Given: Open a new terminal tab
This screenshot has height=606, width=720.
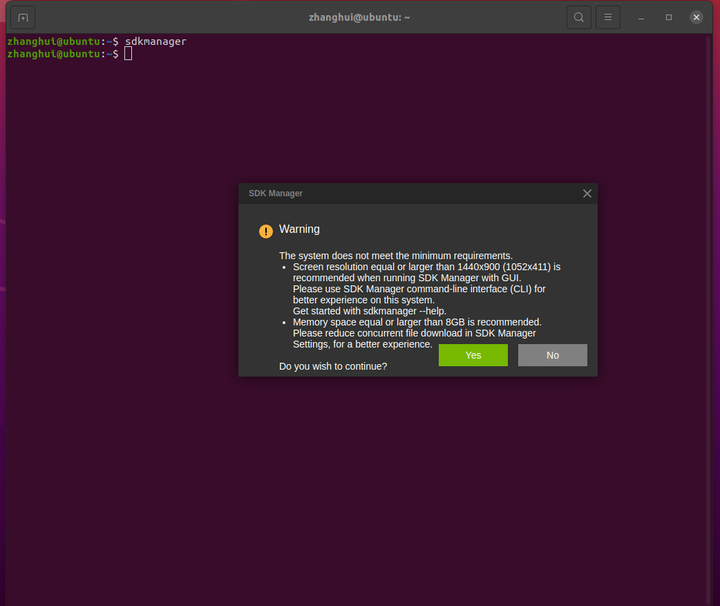Looking at the screenshot, I should click(23, 17).
